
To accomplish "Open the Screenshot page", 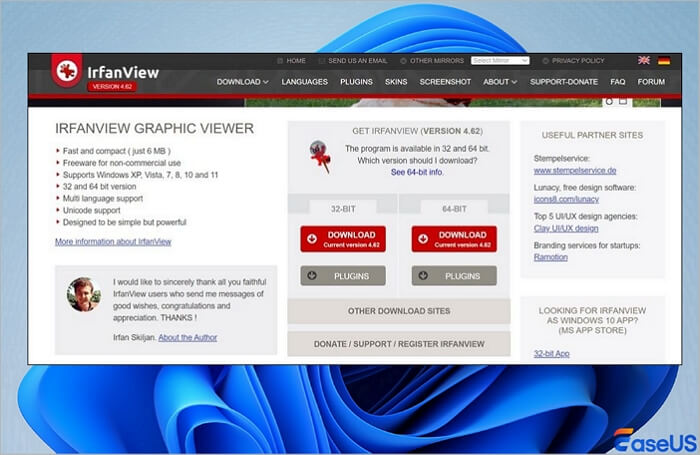I will [x=445, y=82].
